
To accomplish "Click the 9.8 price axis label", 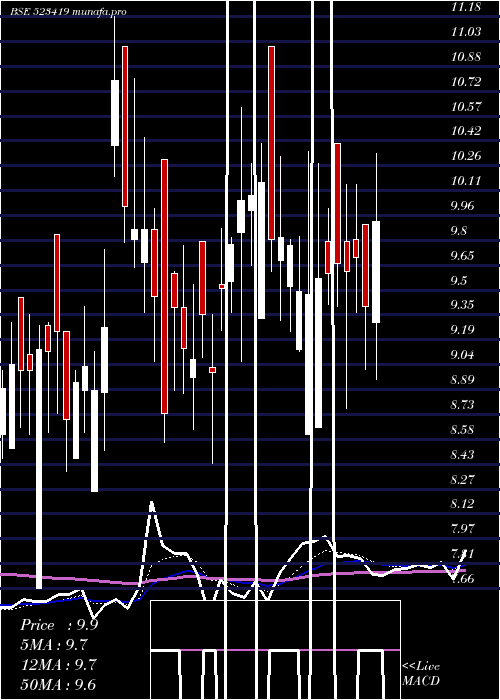I will pyautogui.click(x=459, y=230).
